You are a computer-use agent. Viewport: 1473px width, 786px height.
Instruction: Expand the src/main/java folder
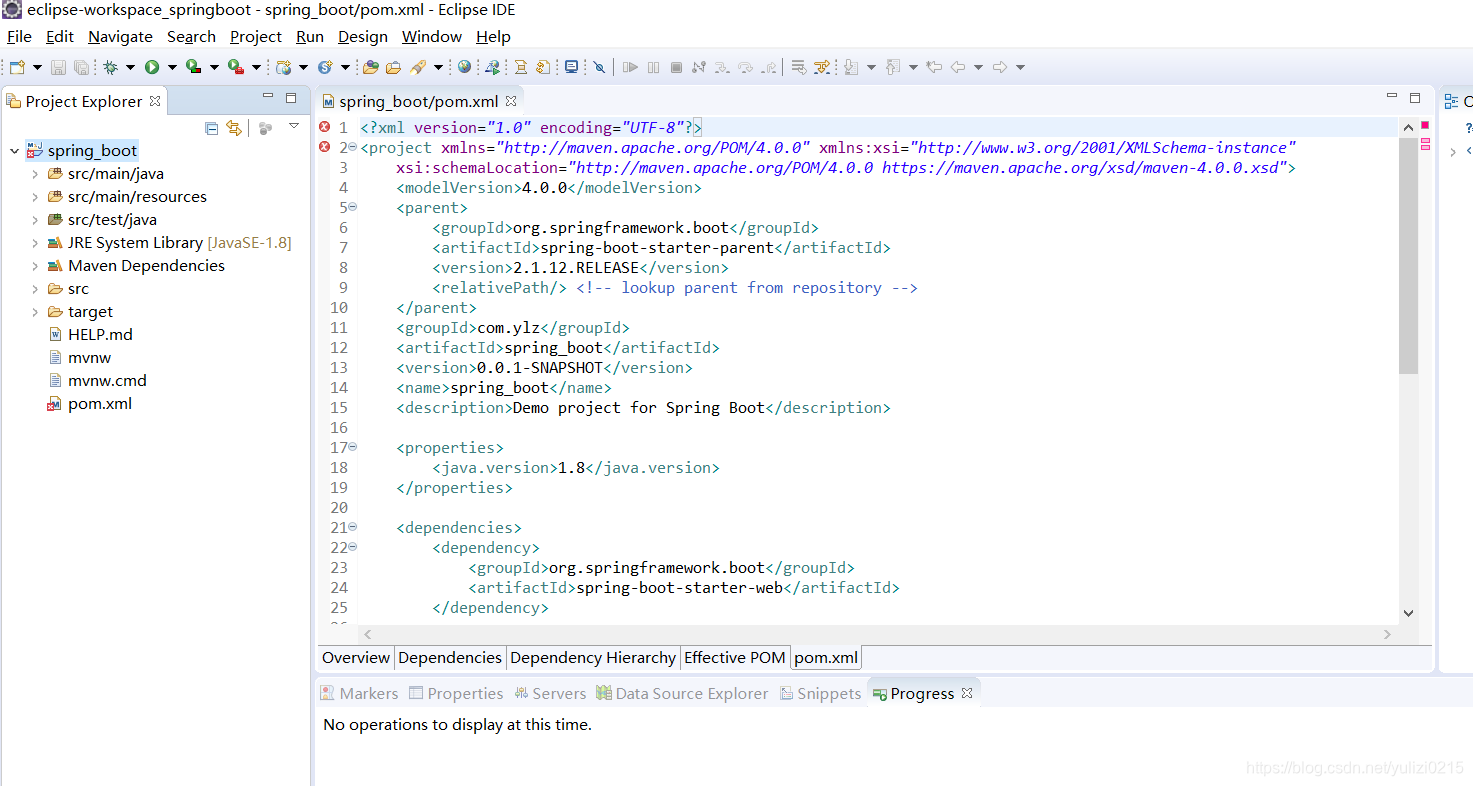(35, 174)
